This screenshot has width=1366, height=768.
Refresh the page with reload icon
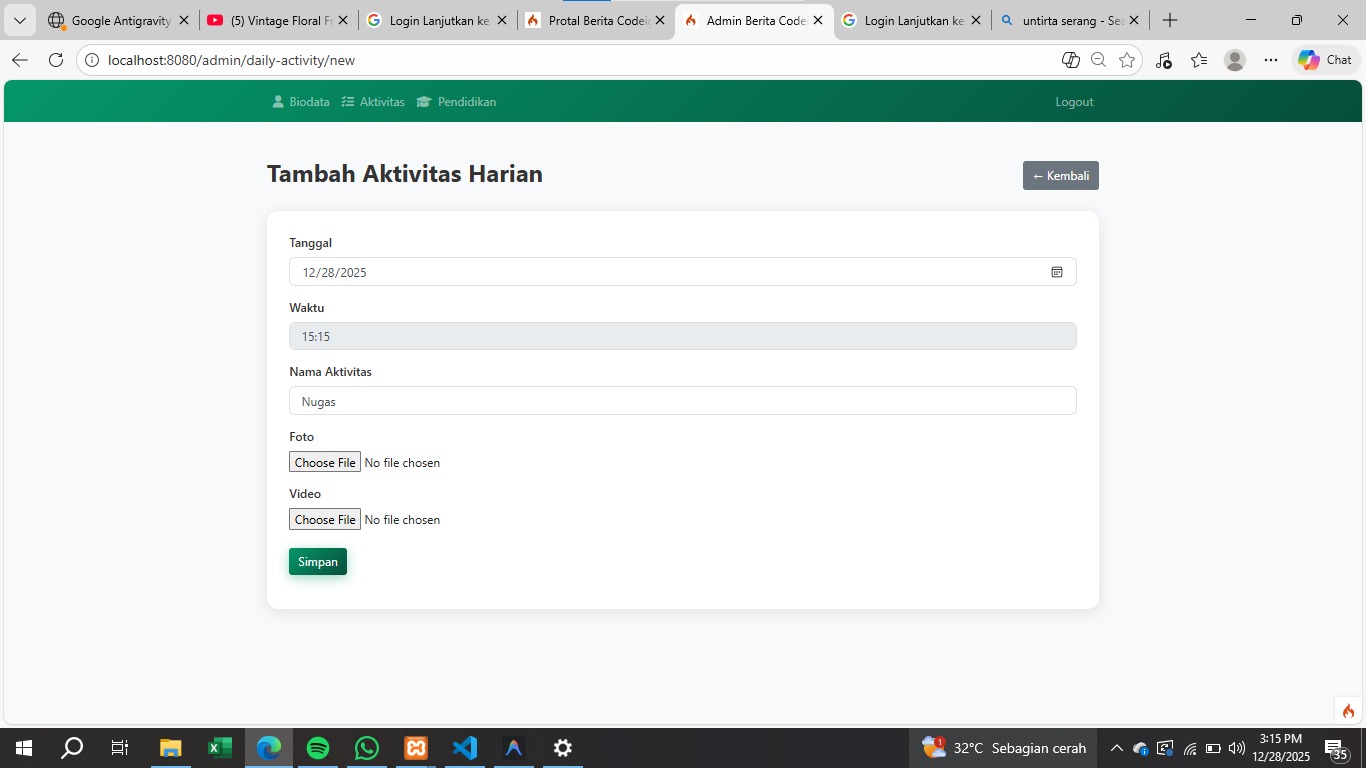(56, 60)
